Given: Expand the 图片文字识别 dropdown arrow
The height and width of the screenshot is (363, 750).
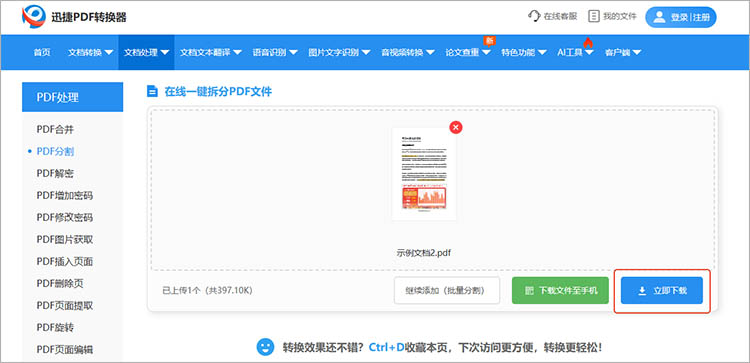Looking at the screenshot, I should [366, 53].
